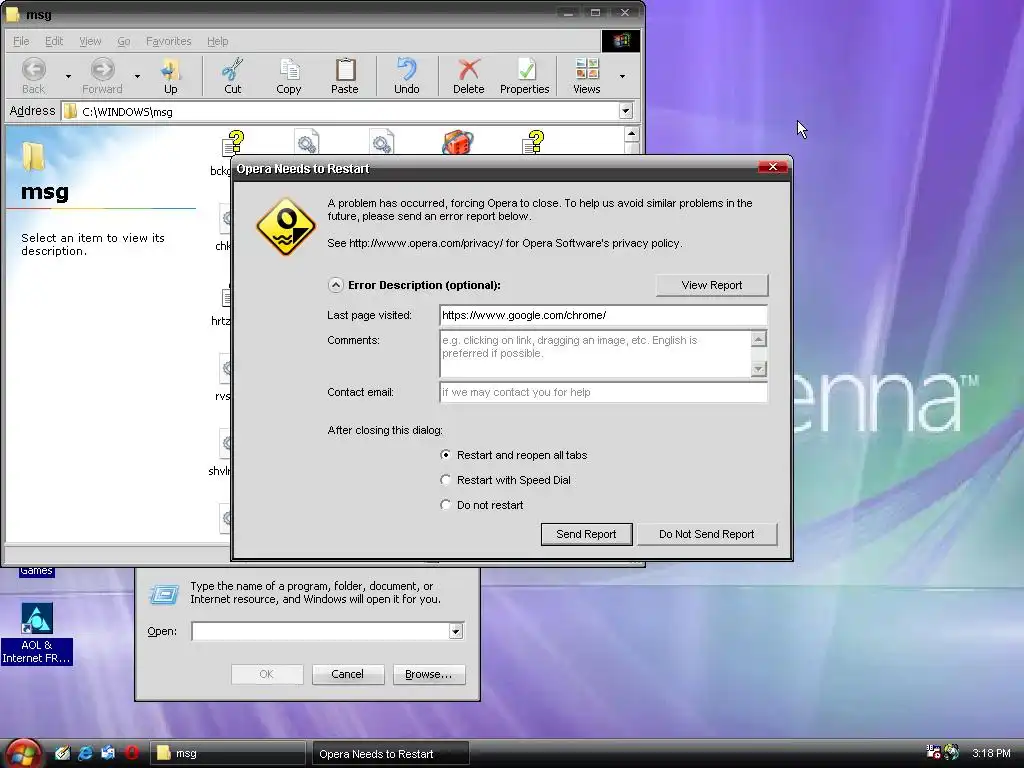
Task: Click the msg taskbar button
Action: pos(228,754)
